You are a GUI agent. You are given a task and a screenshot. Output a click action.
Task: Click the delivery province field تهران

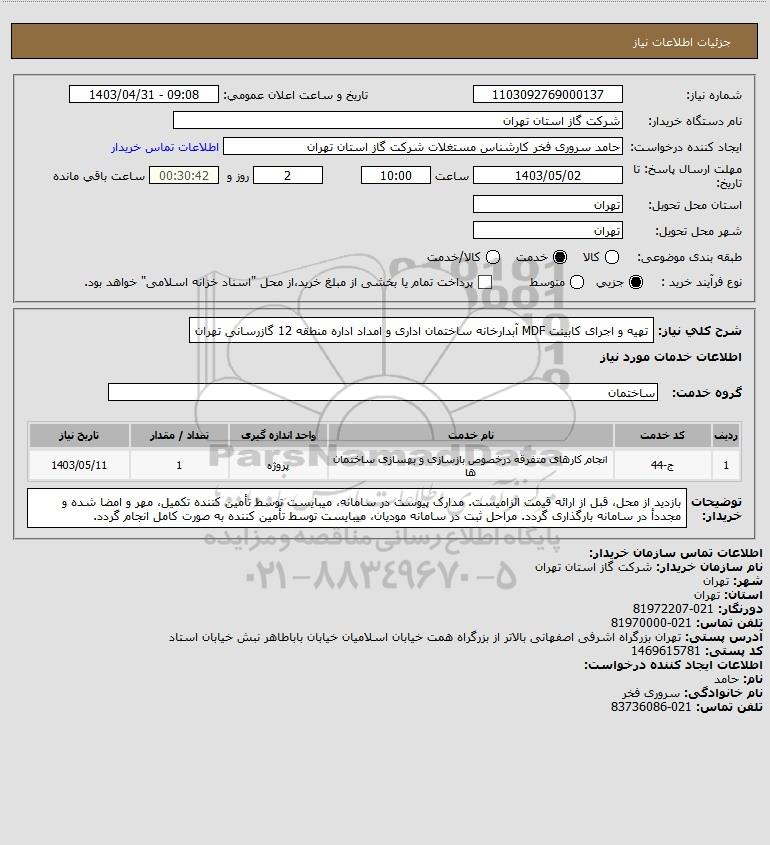(547, 204)
